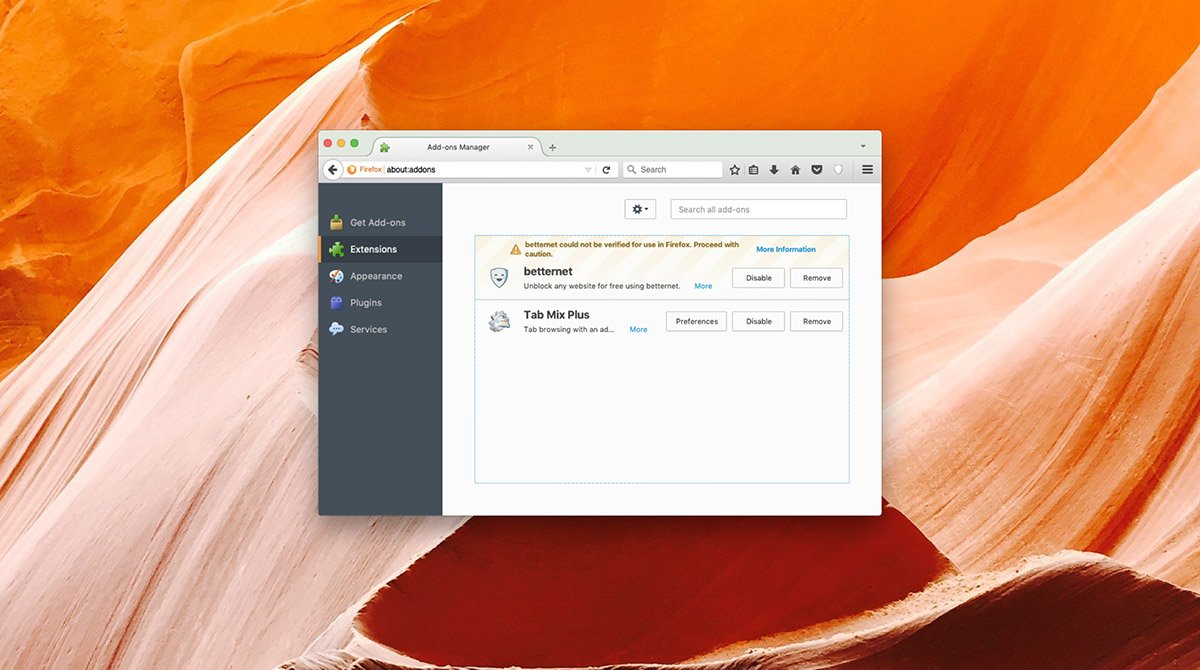Save to Pocket icon
This screenshot has height=670, width=1200.
(817, 170)
